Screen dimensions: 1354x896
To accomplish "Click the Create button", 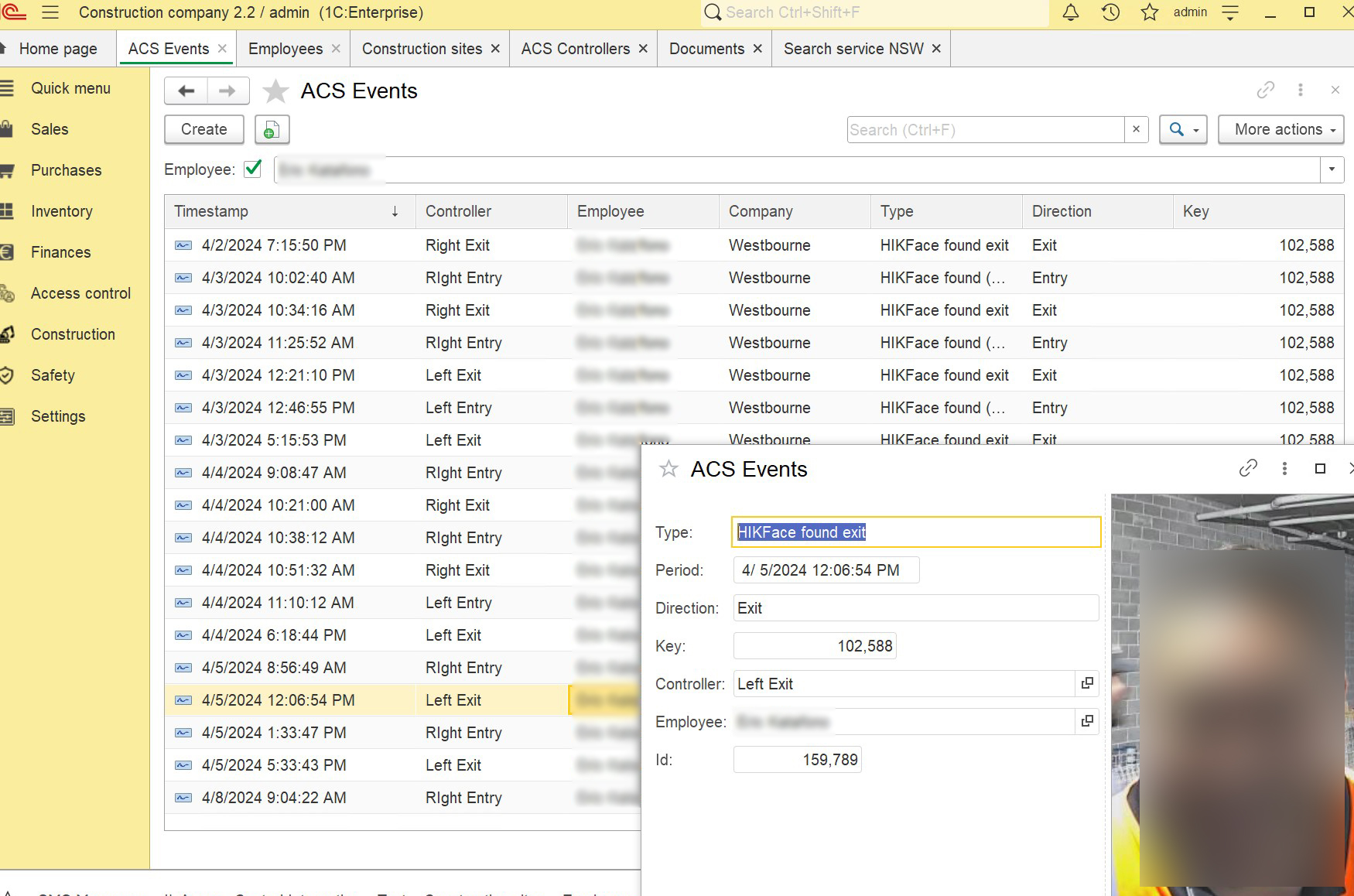I will 204,130.
